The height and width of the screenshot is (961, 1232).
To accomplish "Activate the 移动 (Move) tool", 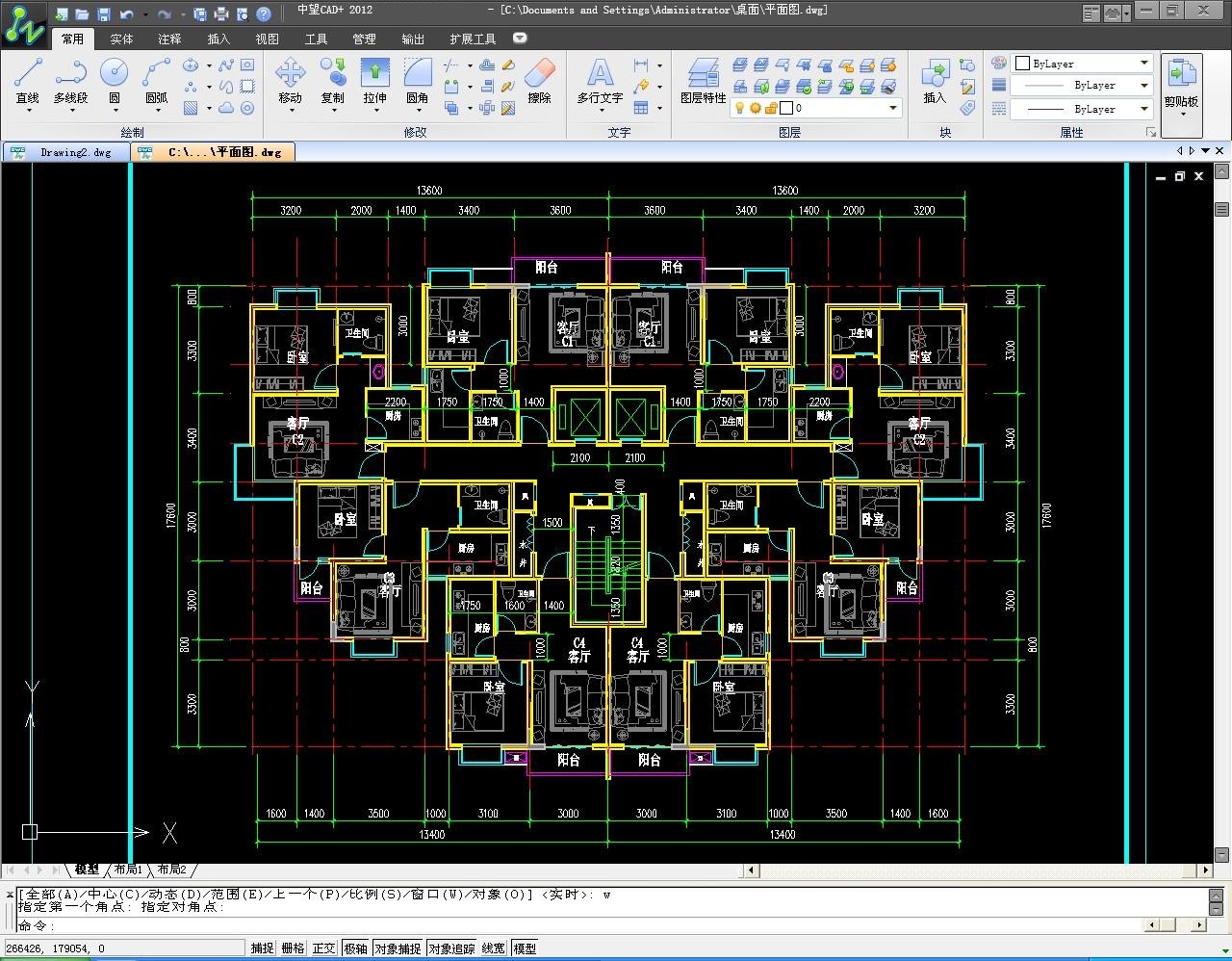I will click(x=290, y=82).
